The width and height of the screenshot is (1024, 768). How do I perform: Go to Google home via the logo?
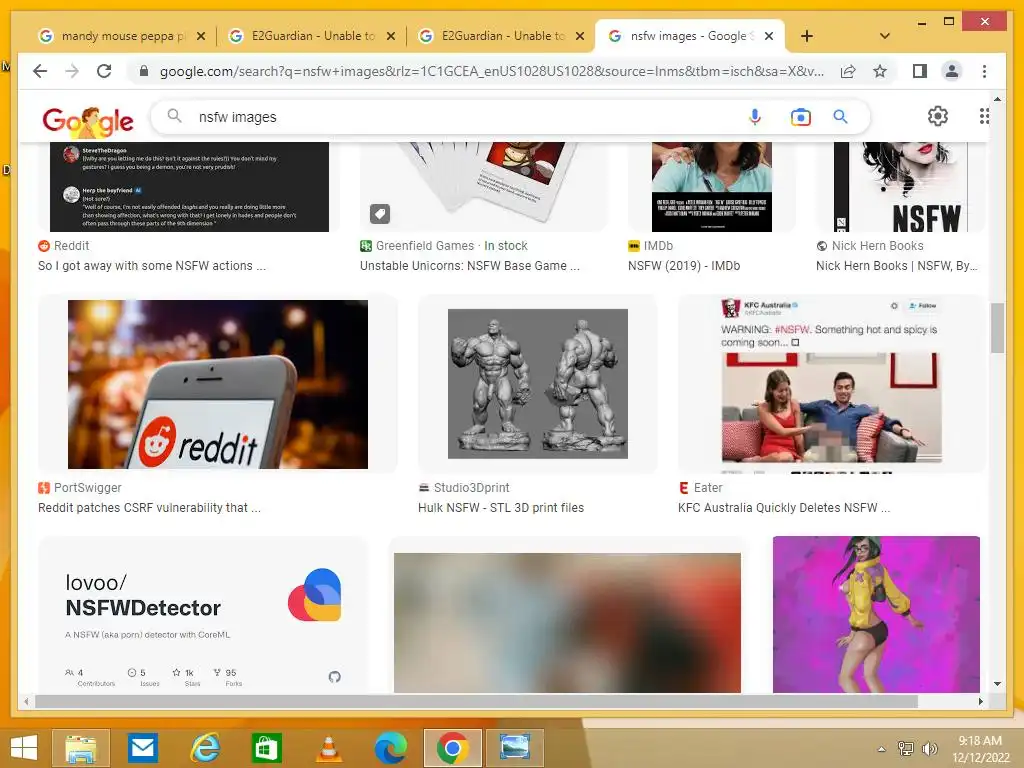coord(88,121)
